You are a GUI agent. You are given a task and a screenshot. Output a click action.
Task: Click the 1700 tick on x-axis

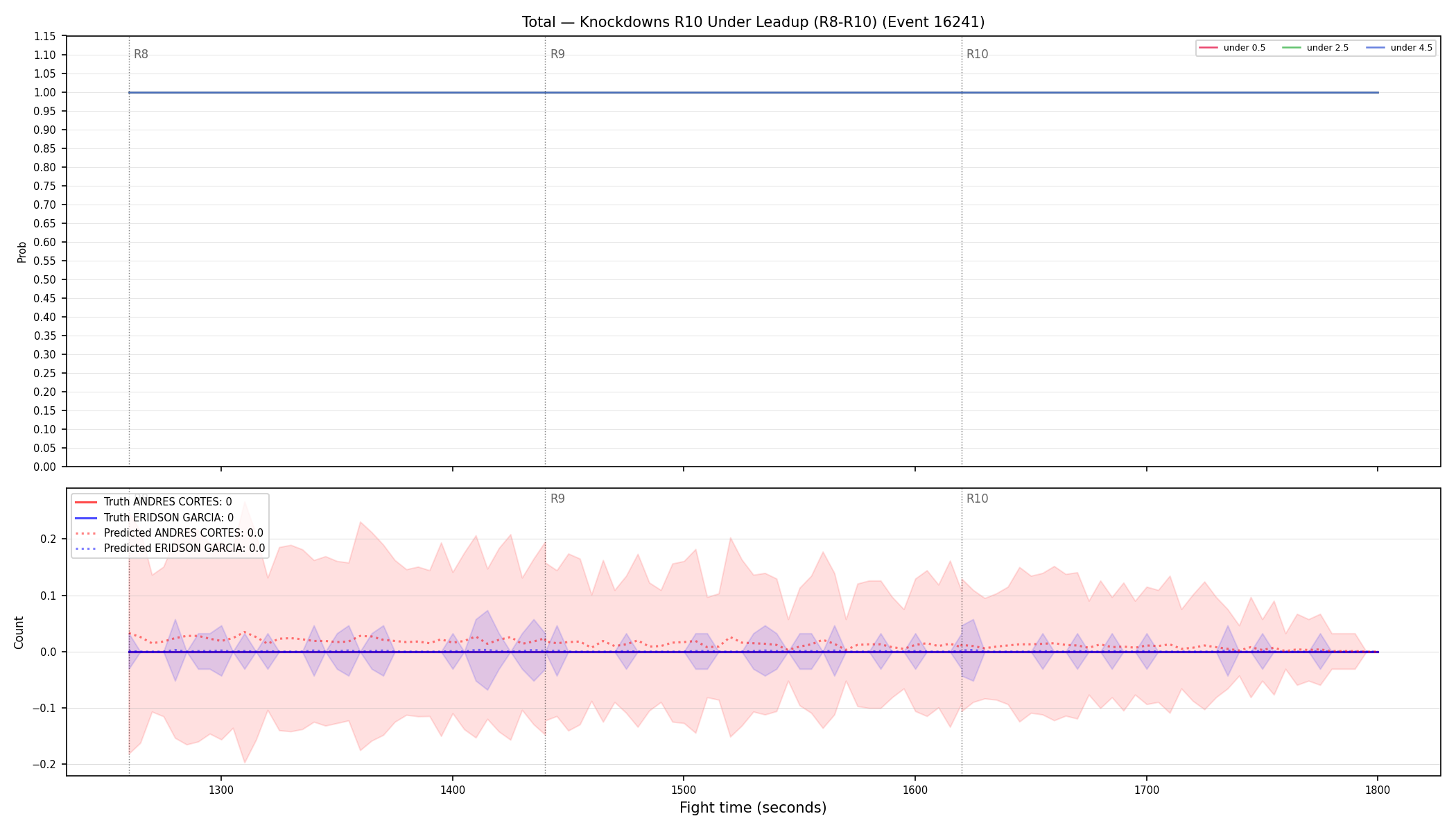coord(1147,789)
